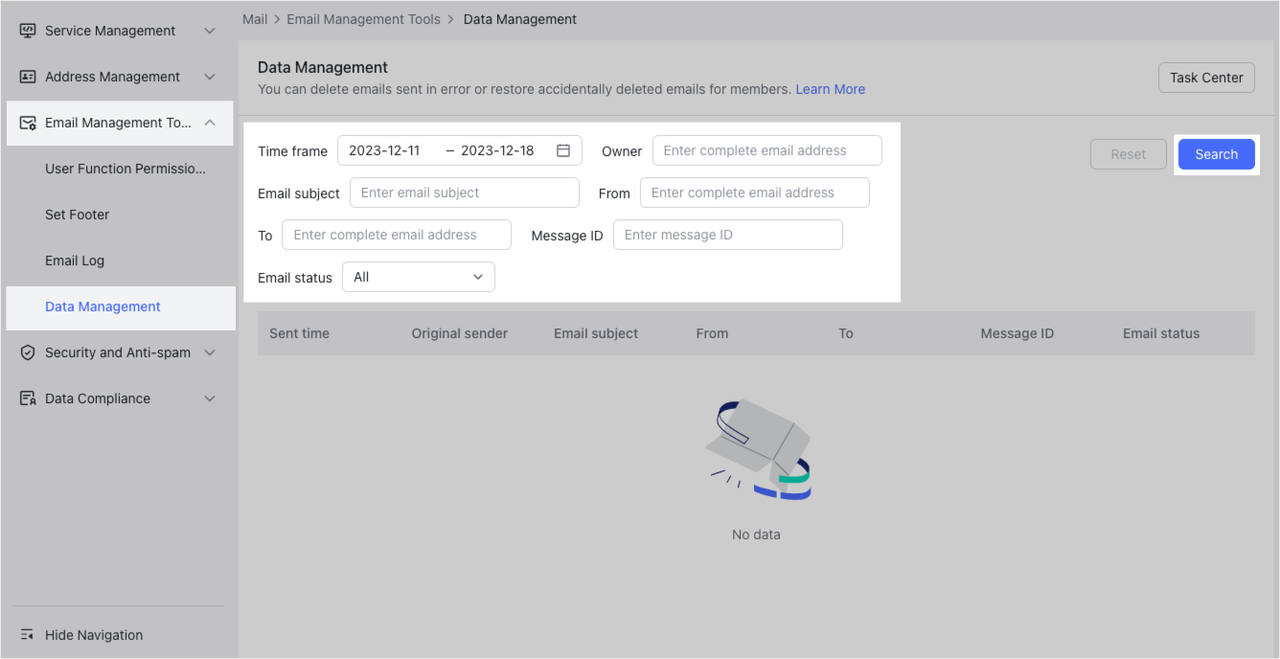Screen dimensions: 1280x659
Task: Click the Service Management monitor icon
Action: (x=28, y=31)
